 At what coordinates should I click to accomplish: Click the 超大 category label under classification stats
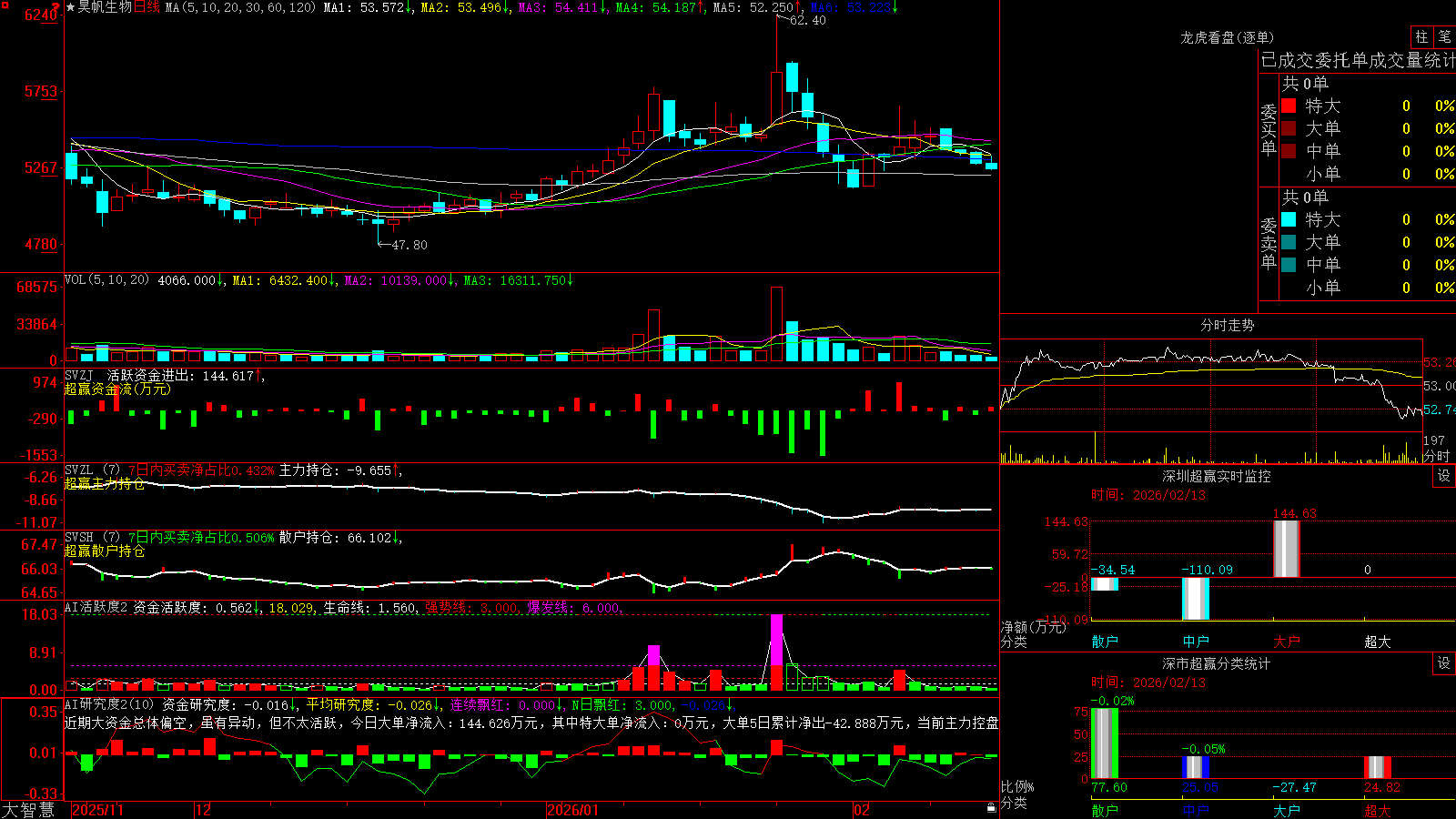(1377, 810)
